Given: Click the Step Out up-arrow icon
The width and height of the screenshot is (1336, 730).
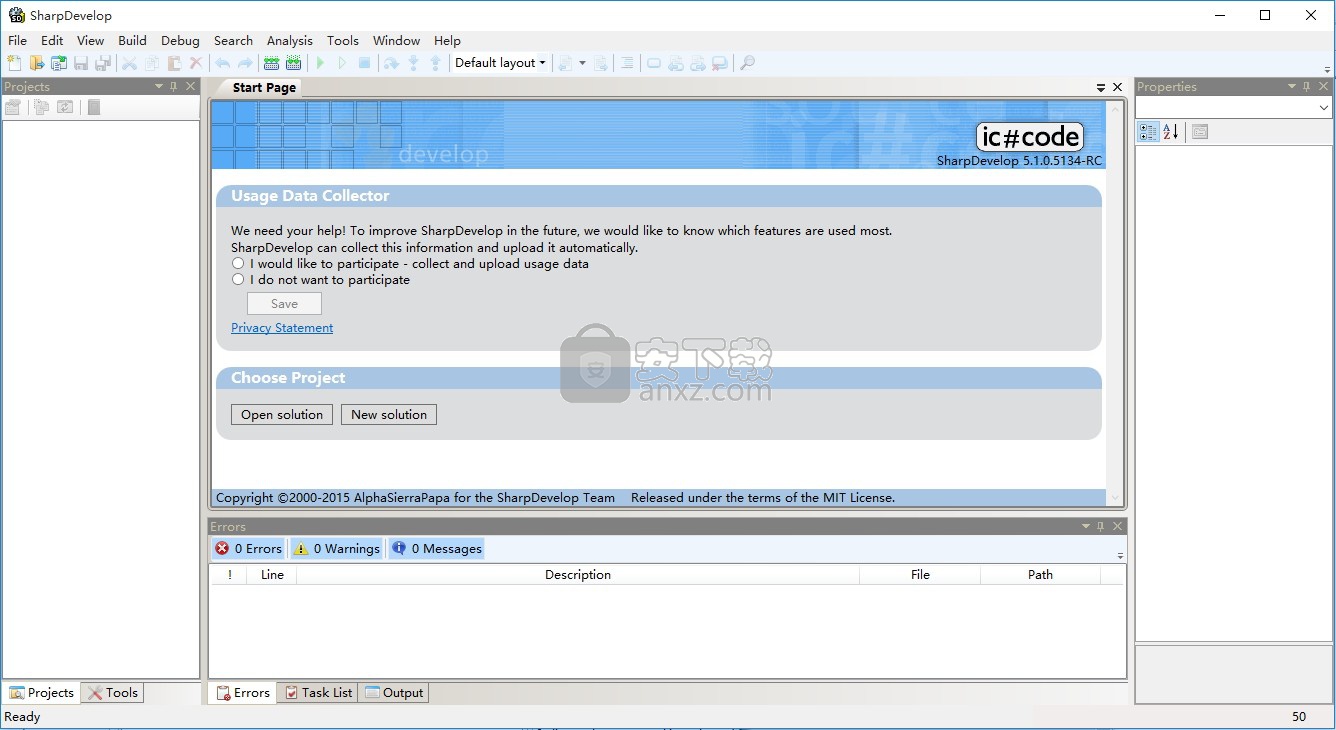Looking at the screenshot, I should (435, 63).
